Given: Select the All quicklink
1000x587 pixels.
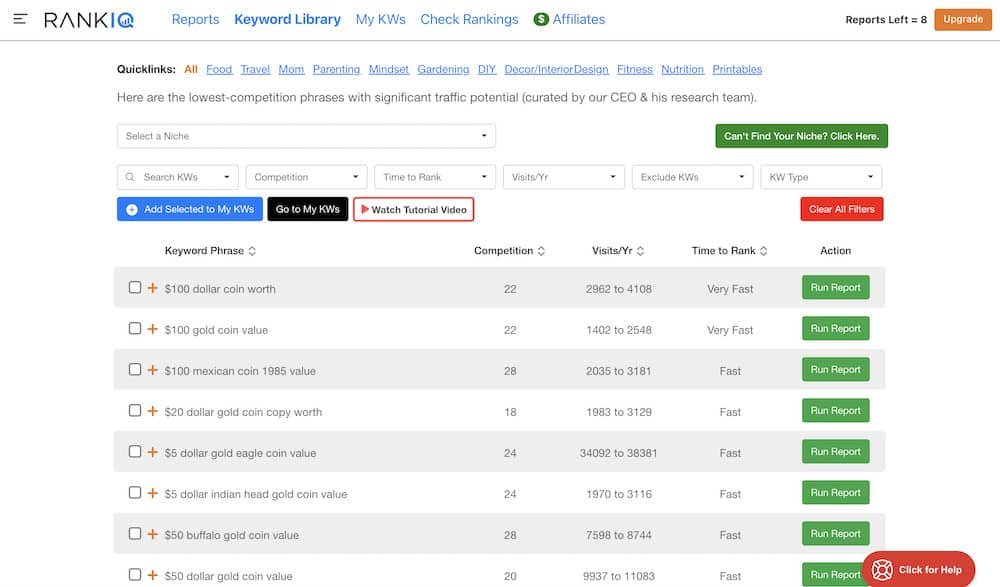Looking at the screenshot, I should pyautogui.click(x=191, y=69).
